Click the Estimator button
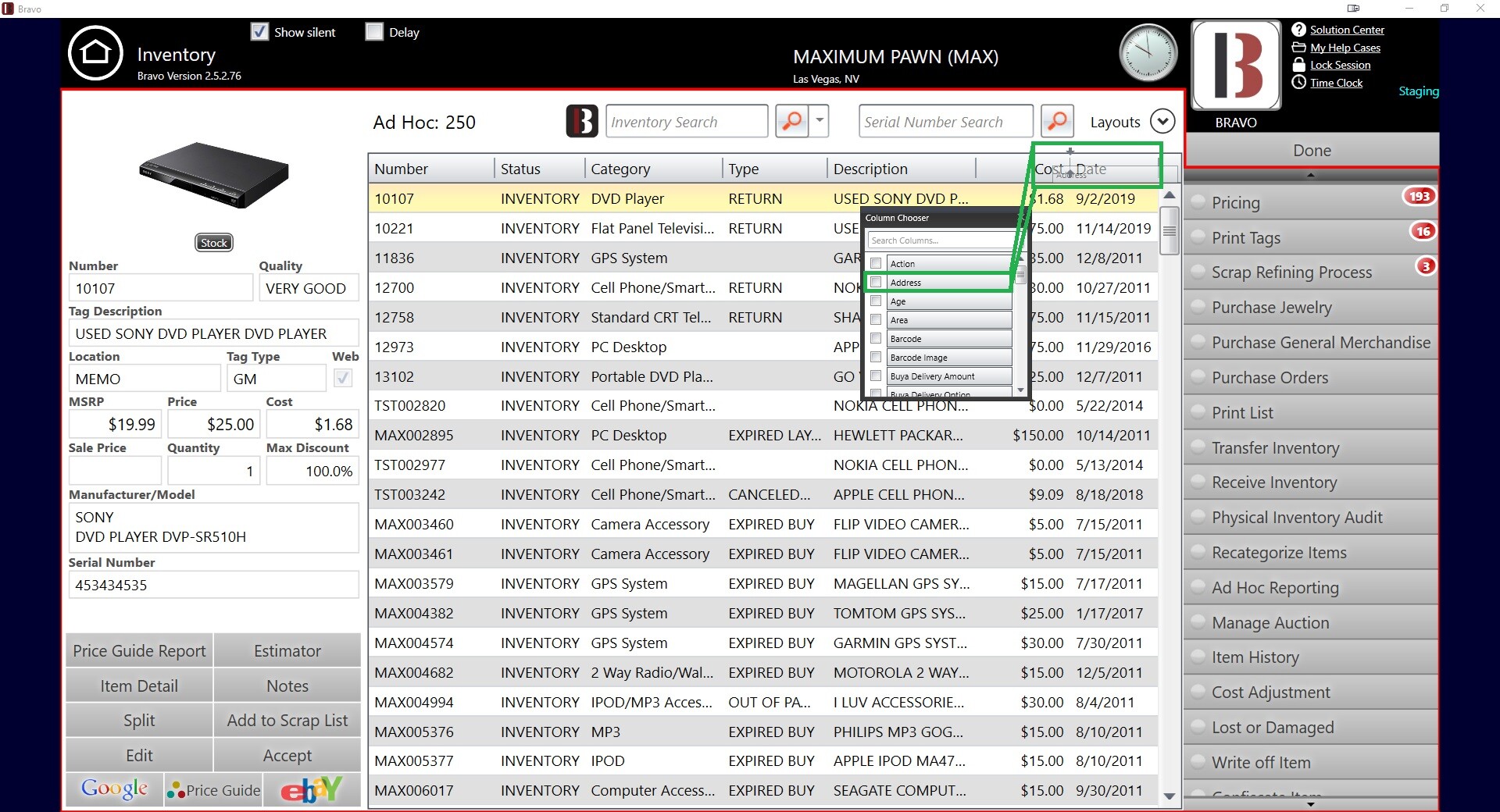 [x=287, y=650]
